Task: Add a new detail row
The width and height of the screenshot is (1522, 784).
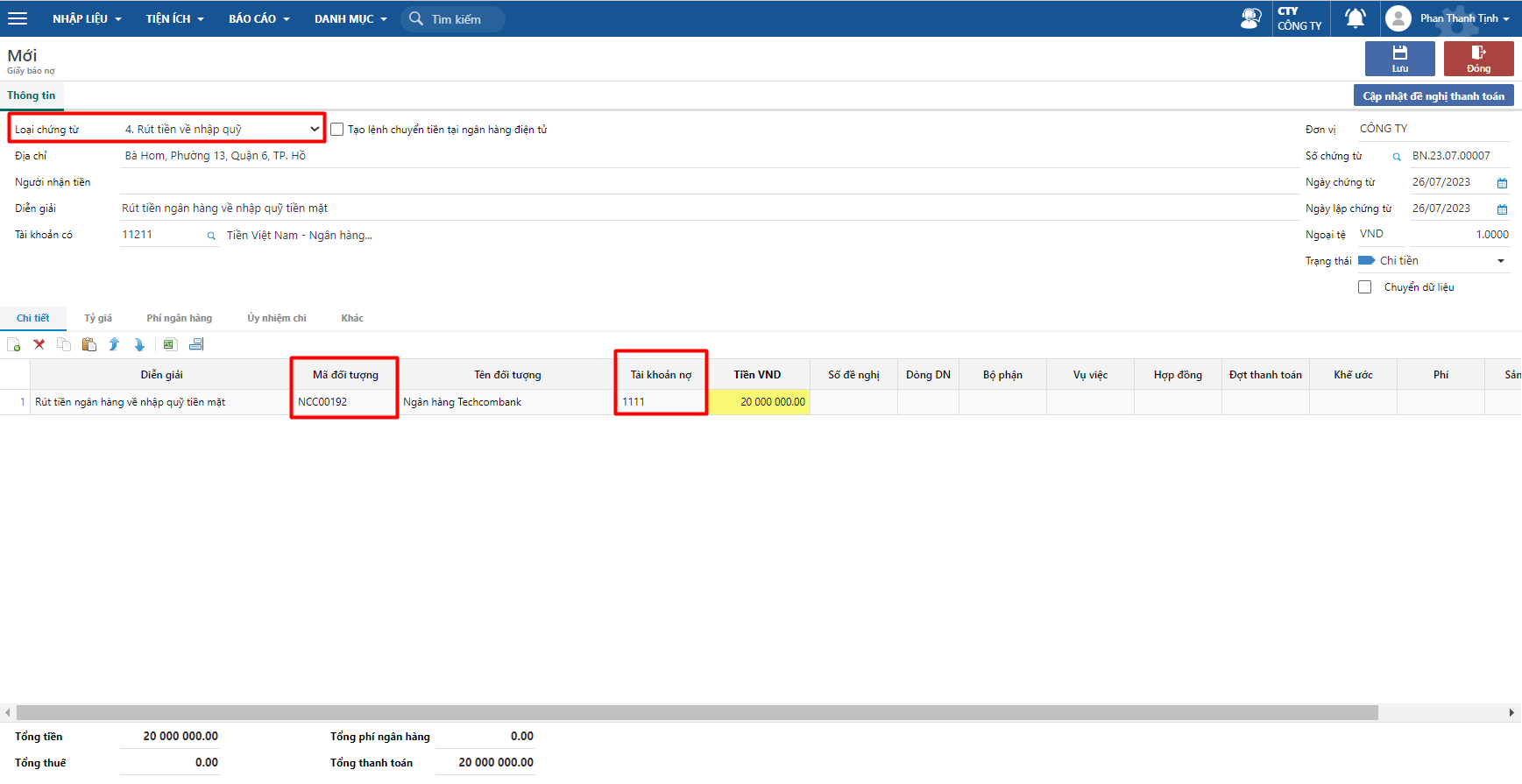Action: [x=14, y=345]
